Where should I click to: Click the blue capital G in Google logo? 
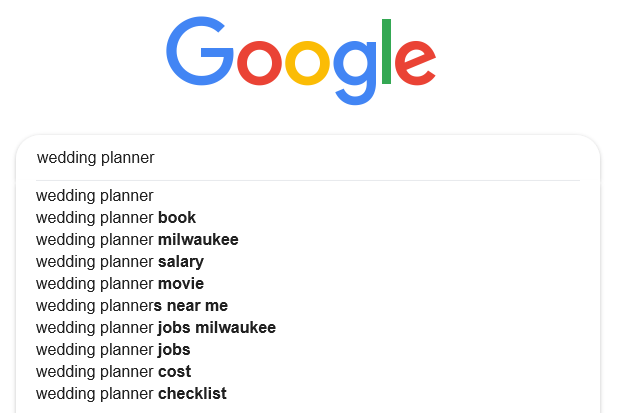pyautogui.click(x=200, y=51)
